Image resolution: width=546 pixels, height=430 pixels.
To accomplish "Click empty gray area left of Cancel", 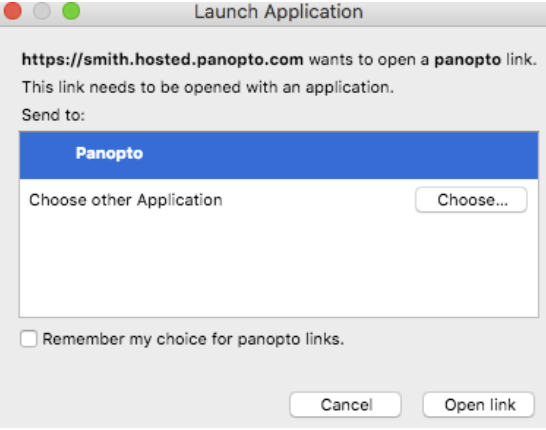I will [x=153, y=405].
